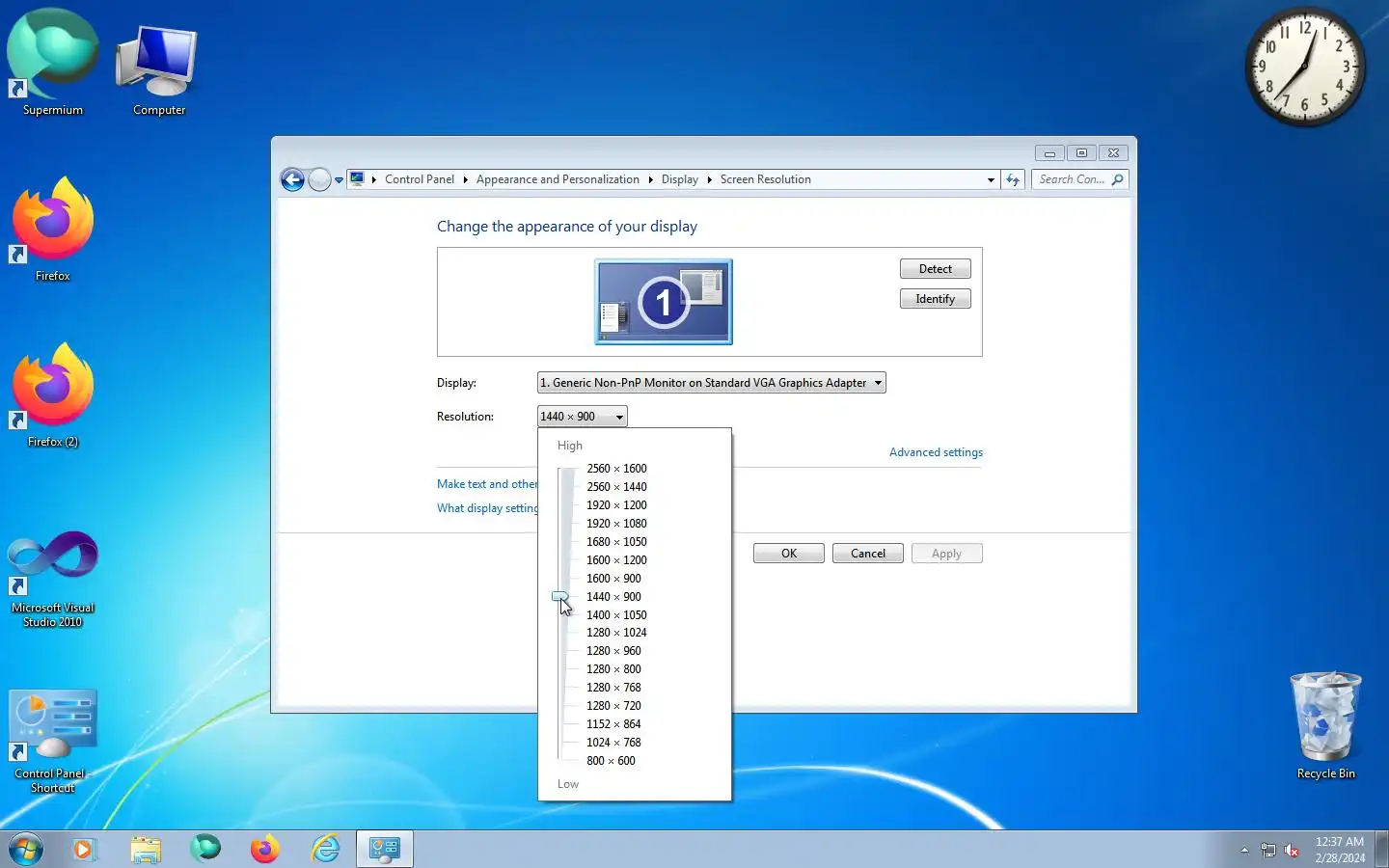Open the recent pages dropdown arrow
Image resolution: width=1389 pixels, height=868 pixels.
[339, 180]
